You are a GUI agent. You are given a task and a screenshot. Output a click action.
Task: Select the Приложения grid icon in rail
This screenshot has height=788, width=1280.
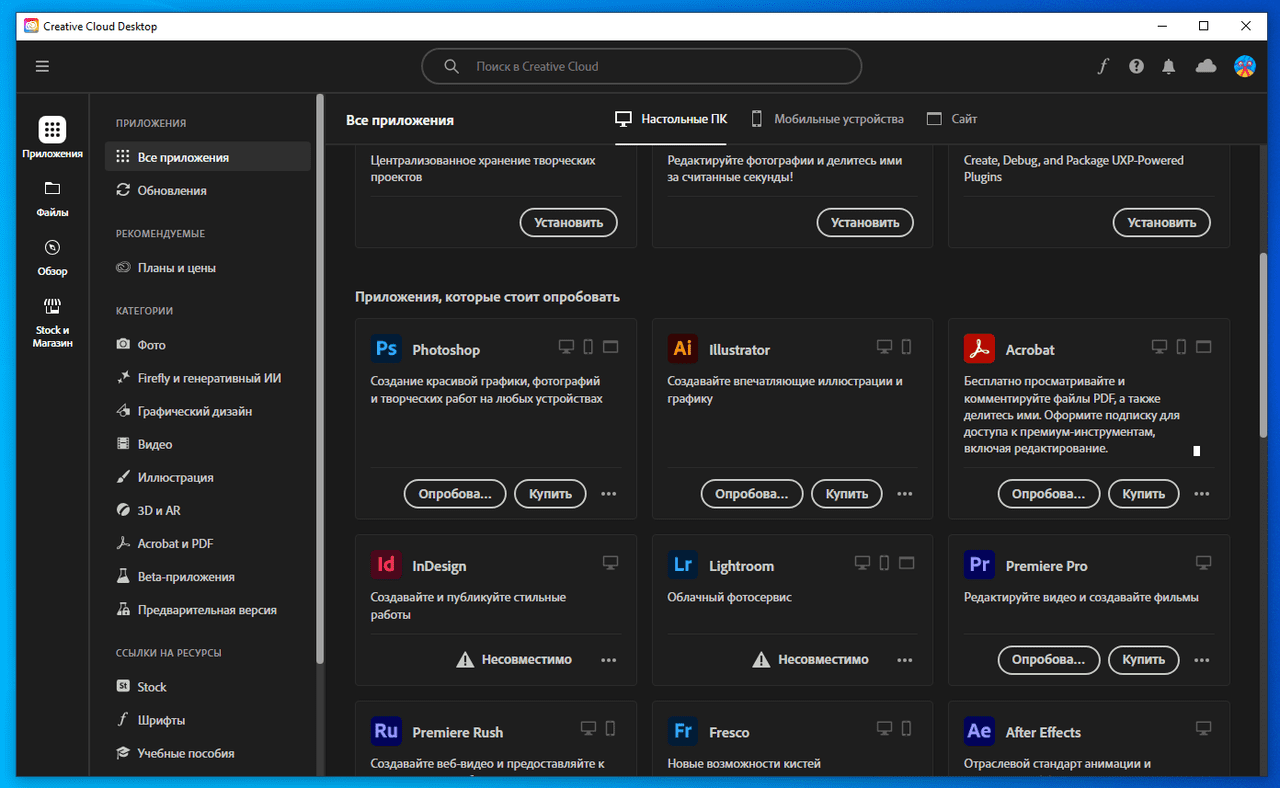click(52, 129)
